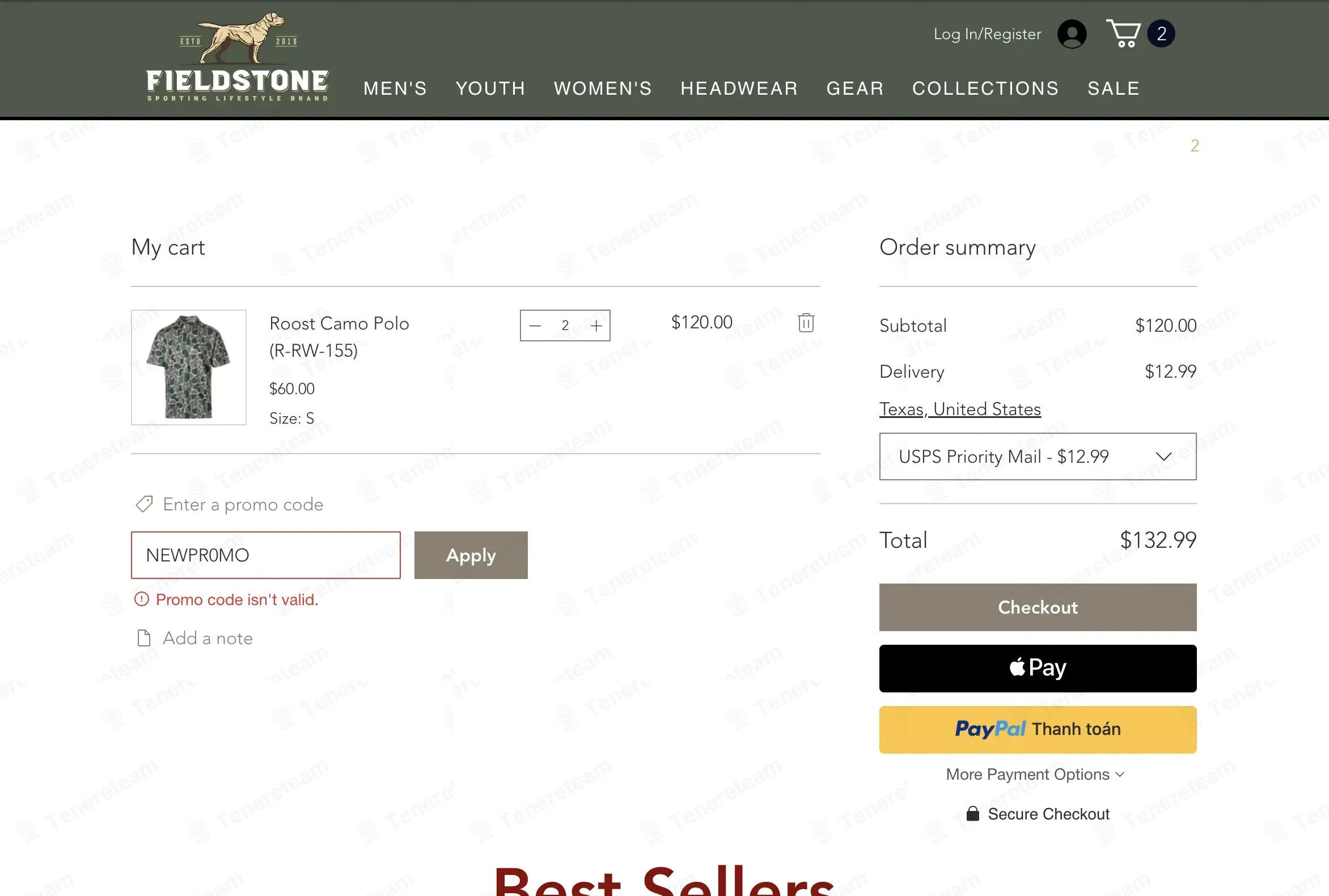Open the YOUTH menu
The width and height of the screenshot is (1329, 896).
pyautogui.click(x=490, y=88)
